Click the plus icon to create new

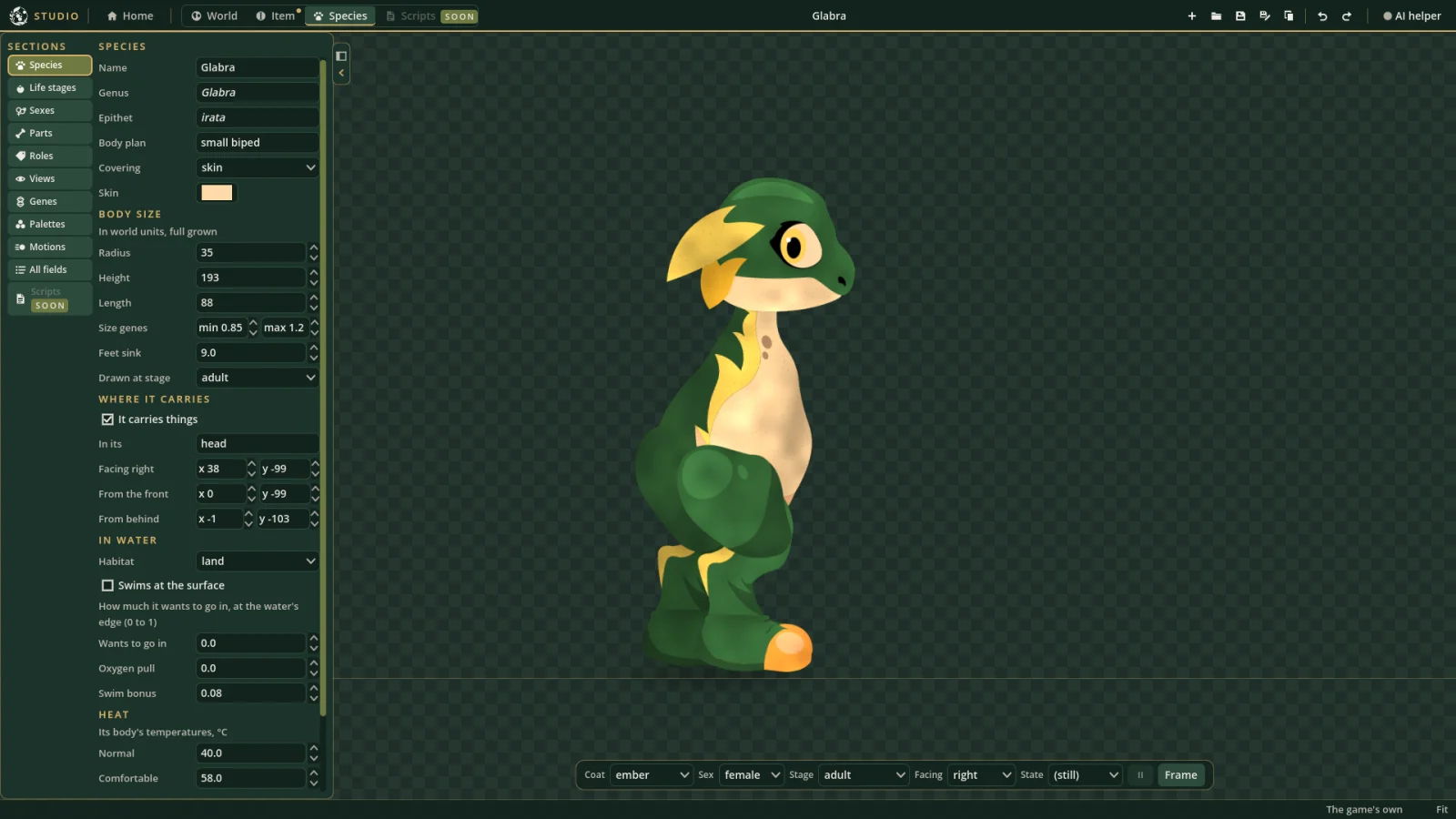[x=1191, y=16]
